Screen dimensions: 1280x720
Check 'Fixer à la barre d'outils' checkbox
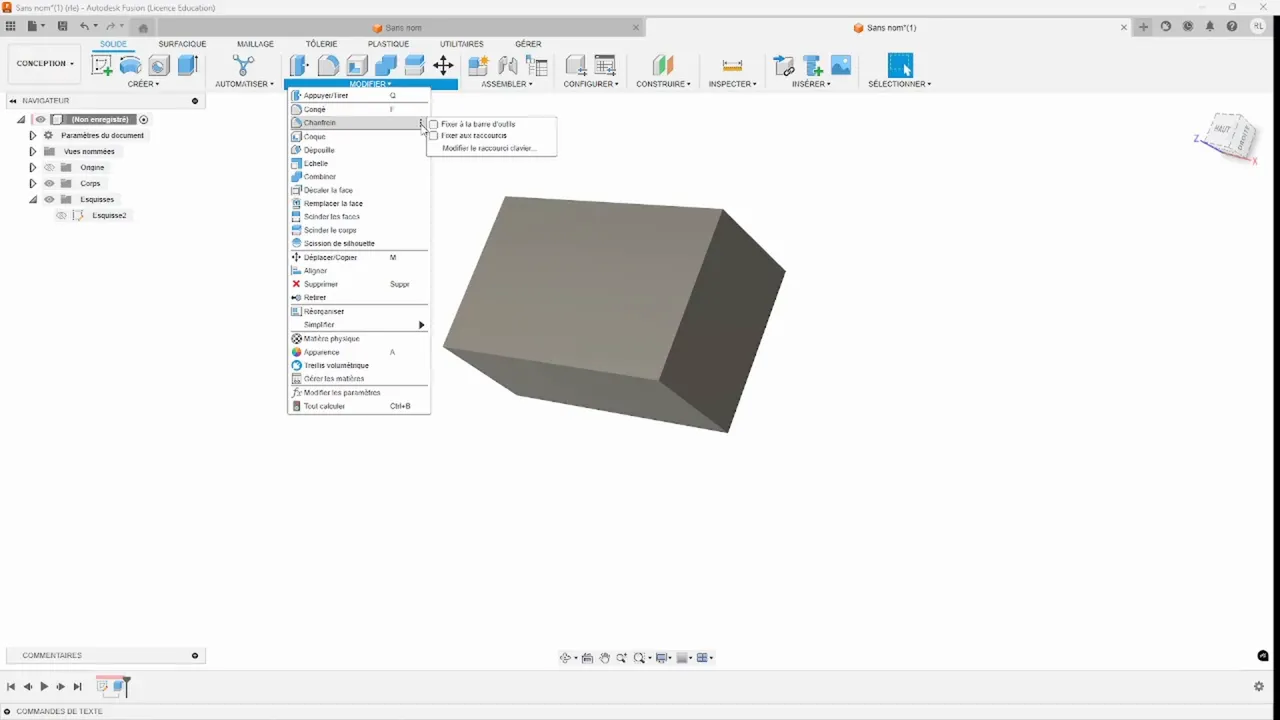coord(434,124)
